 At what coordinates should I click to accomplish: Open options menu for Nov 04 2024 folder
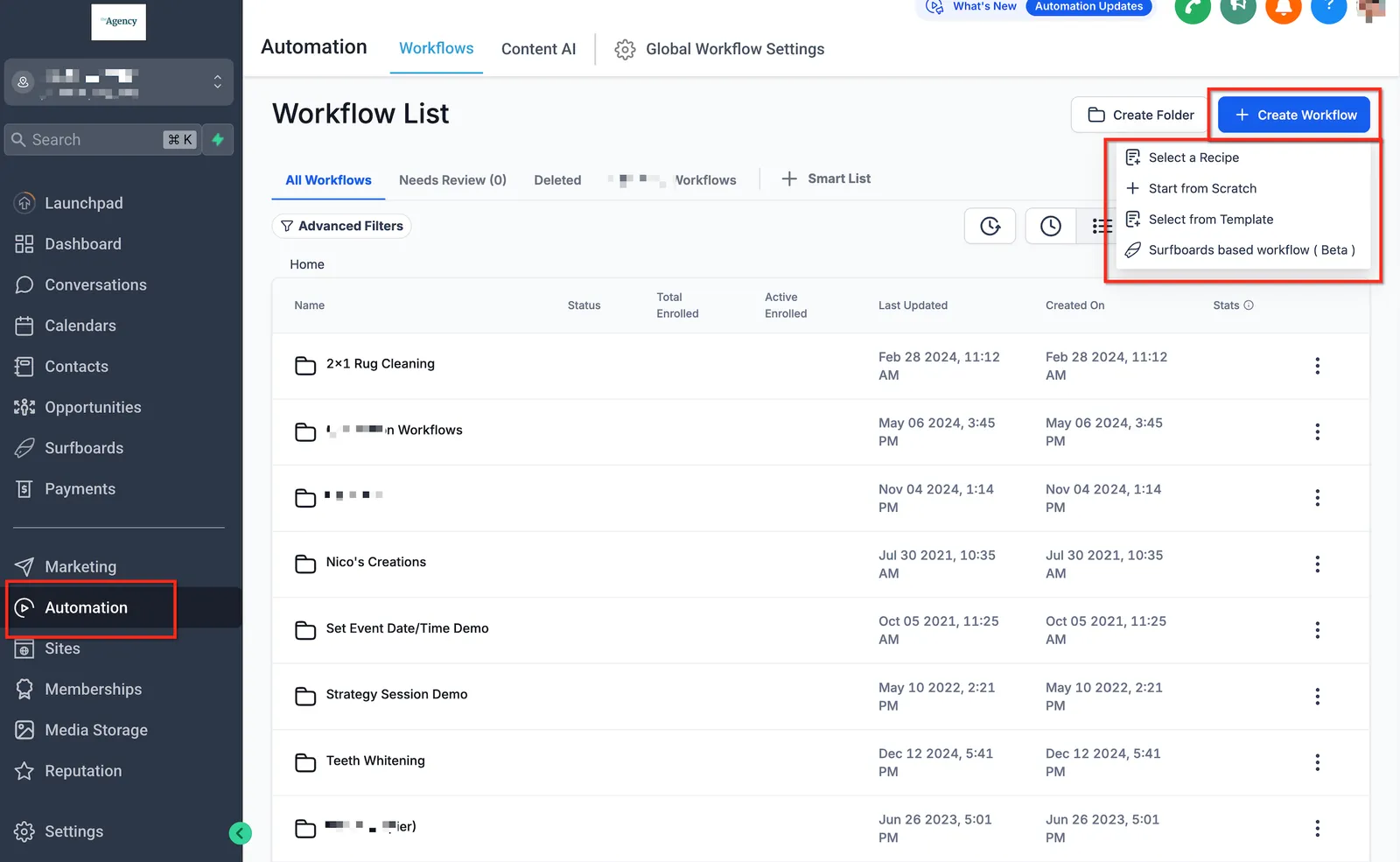pos(1317,498)
